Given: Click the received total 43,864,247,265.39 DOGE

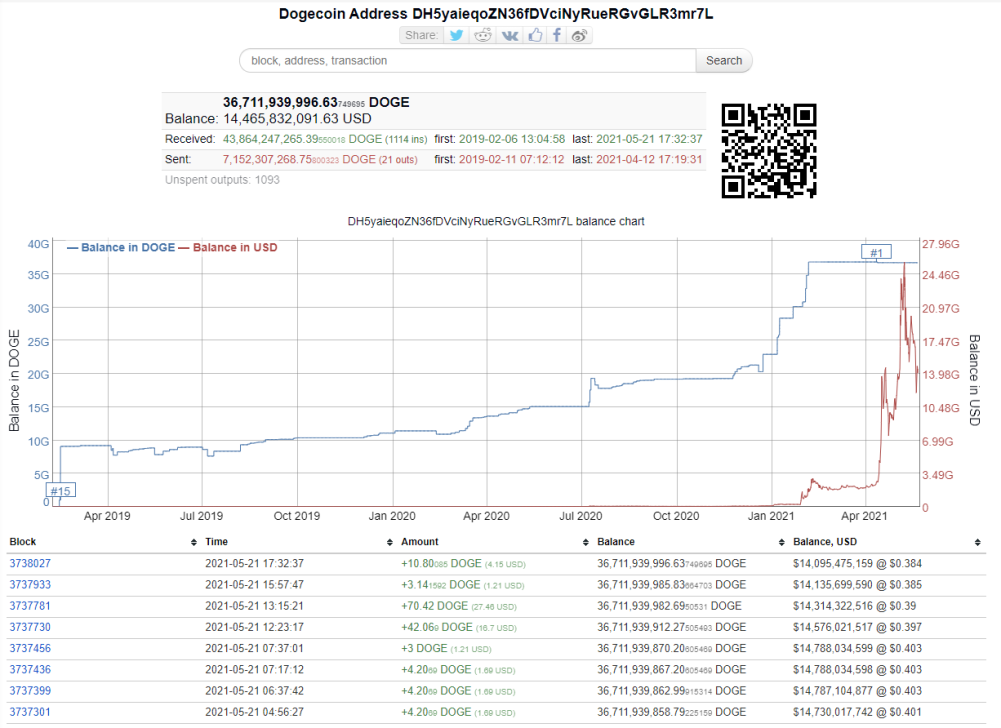Looking at the screenshot, I should point(302,139).
